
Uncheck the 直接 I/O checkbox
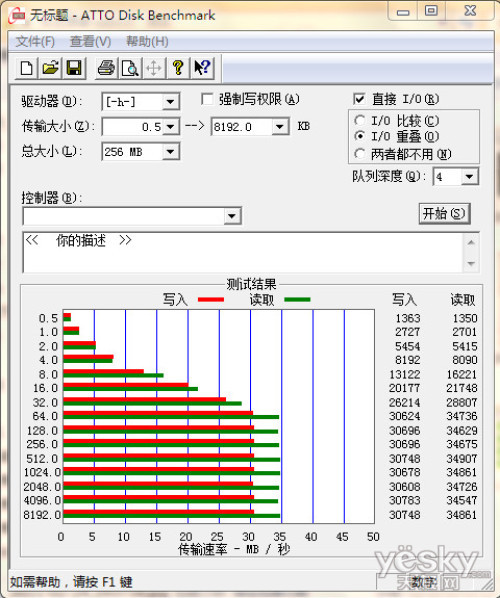click(x=359, y=99)
